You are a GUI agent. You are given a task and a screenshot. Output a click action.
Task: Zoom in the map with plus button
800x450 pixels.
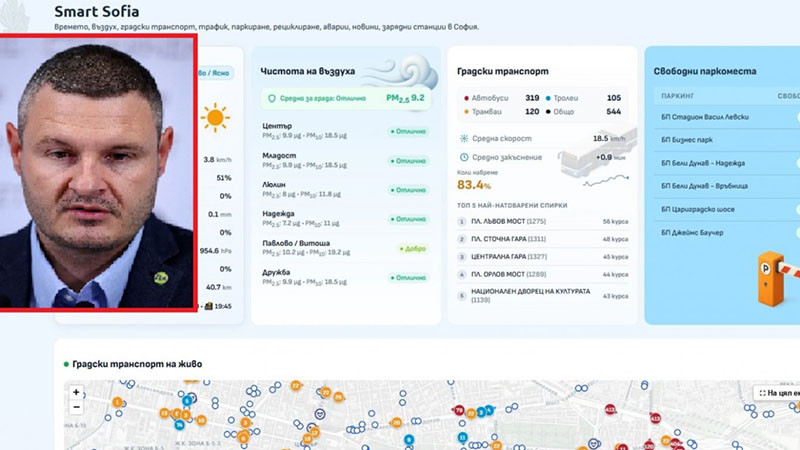pyautogui.click(x=76, y=392)
